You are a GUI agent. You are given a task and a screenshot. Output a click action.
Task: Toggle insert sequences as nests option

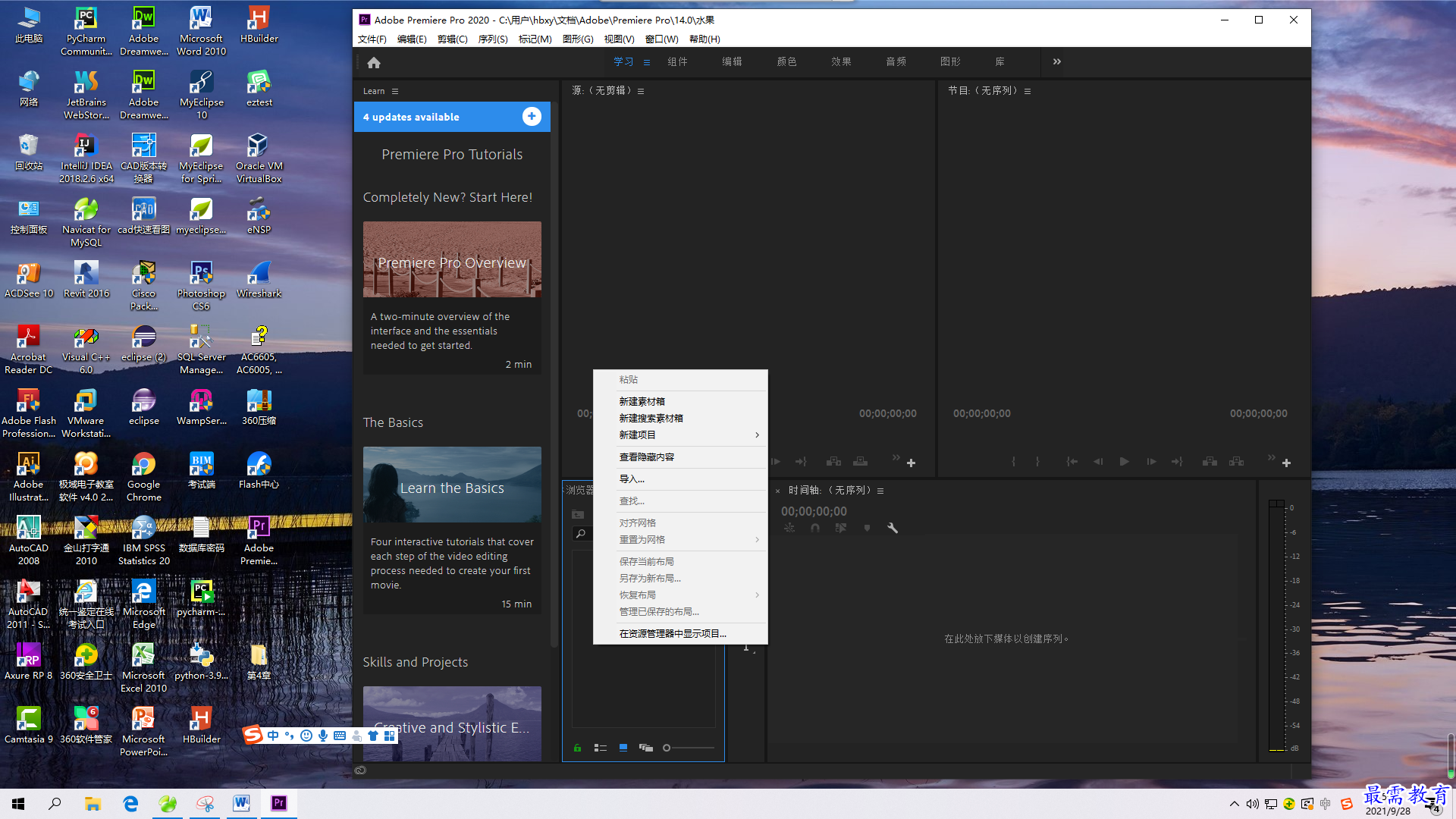789,528
